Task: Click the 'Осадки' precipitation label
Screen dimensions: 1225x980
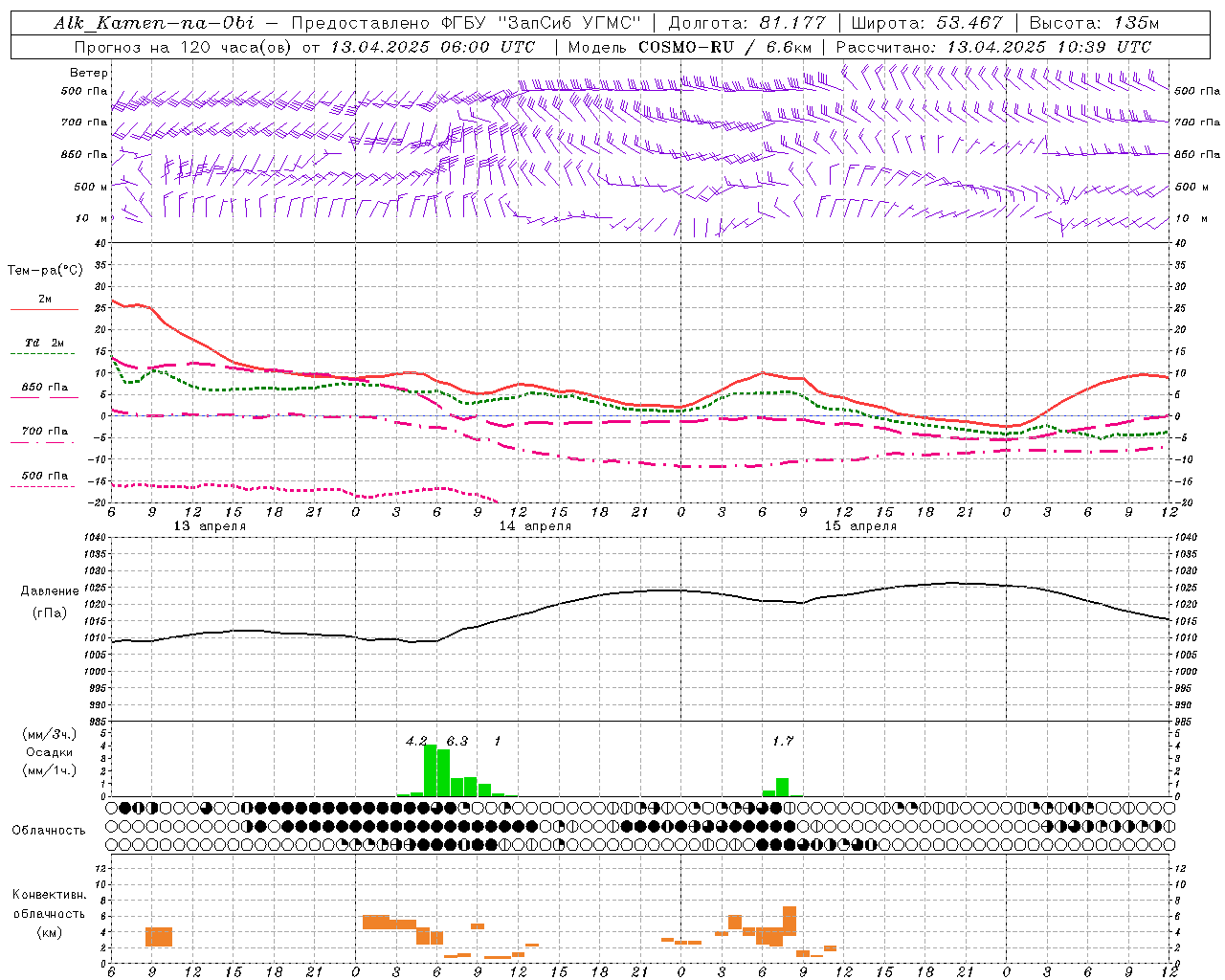Action: point(50,752)
